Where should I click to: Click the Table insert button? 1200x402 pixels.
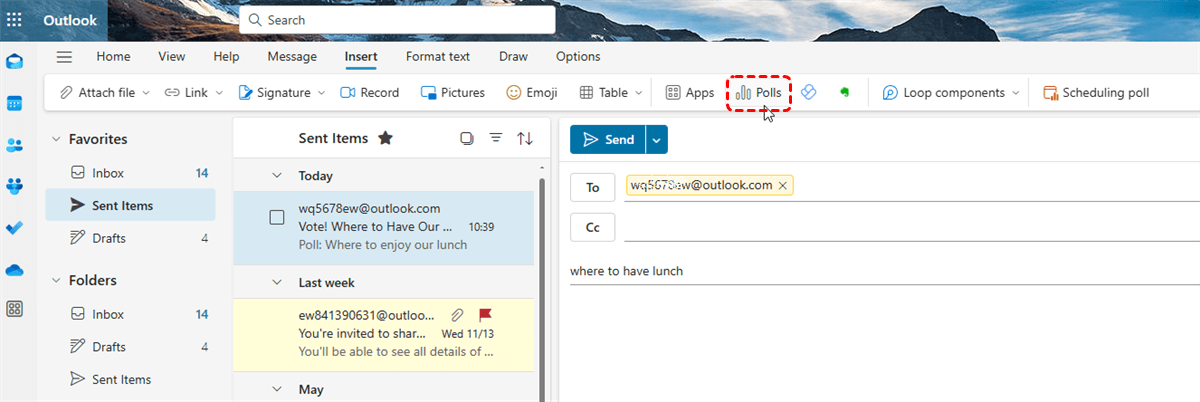(x=604, y=92)
